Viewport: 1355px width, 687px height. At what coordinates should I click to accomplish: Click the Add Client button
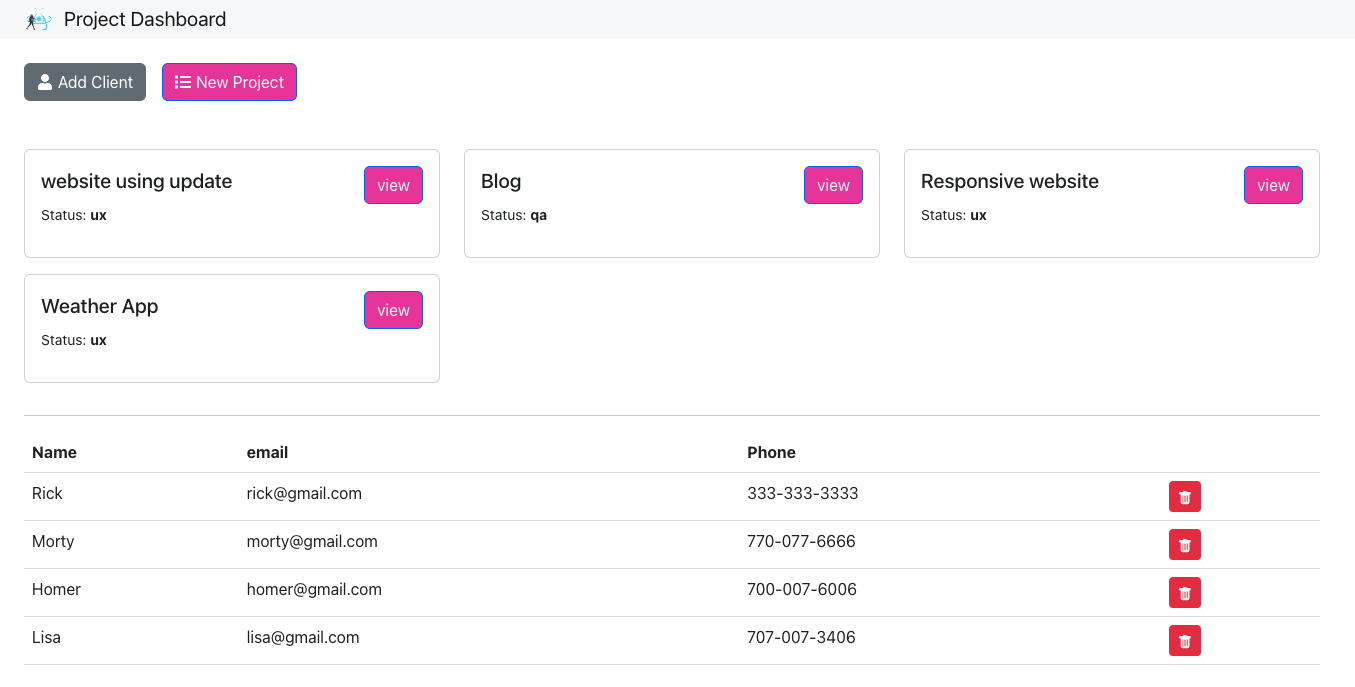[85, 82]
